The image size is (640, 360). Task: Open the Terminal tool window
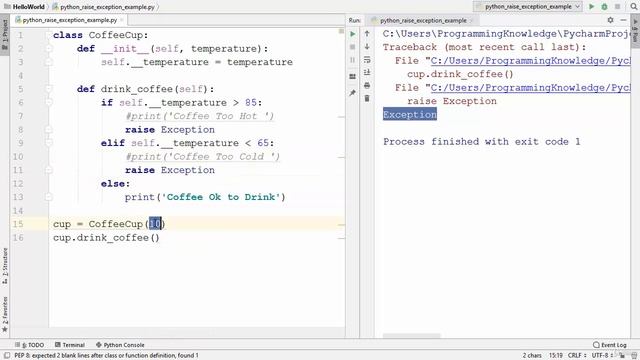click(70, 345)
